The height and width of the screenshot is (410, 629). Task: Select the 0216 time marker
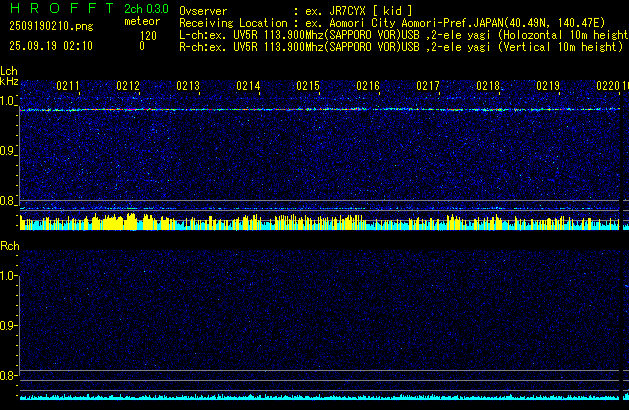[x=368, y=87]
